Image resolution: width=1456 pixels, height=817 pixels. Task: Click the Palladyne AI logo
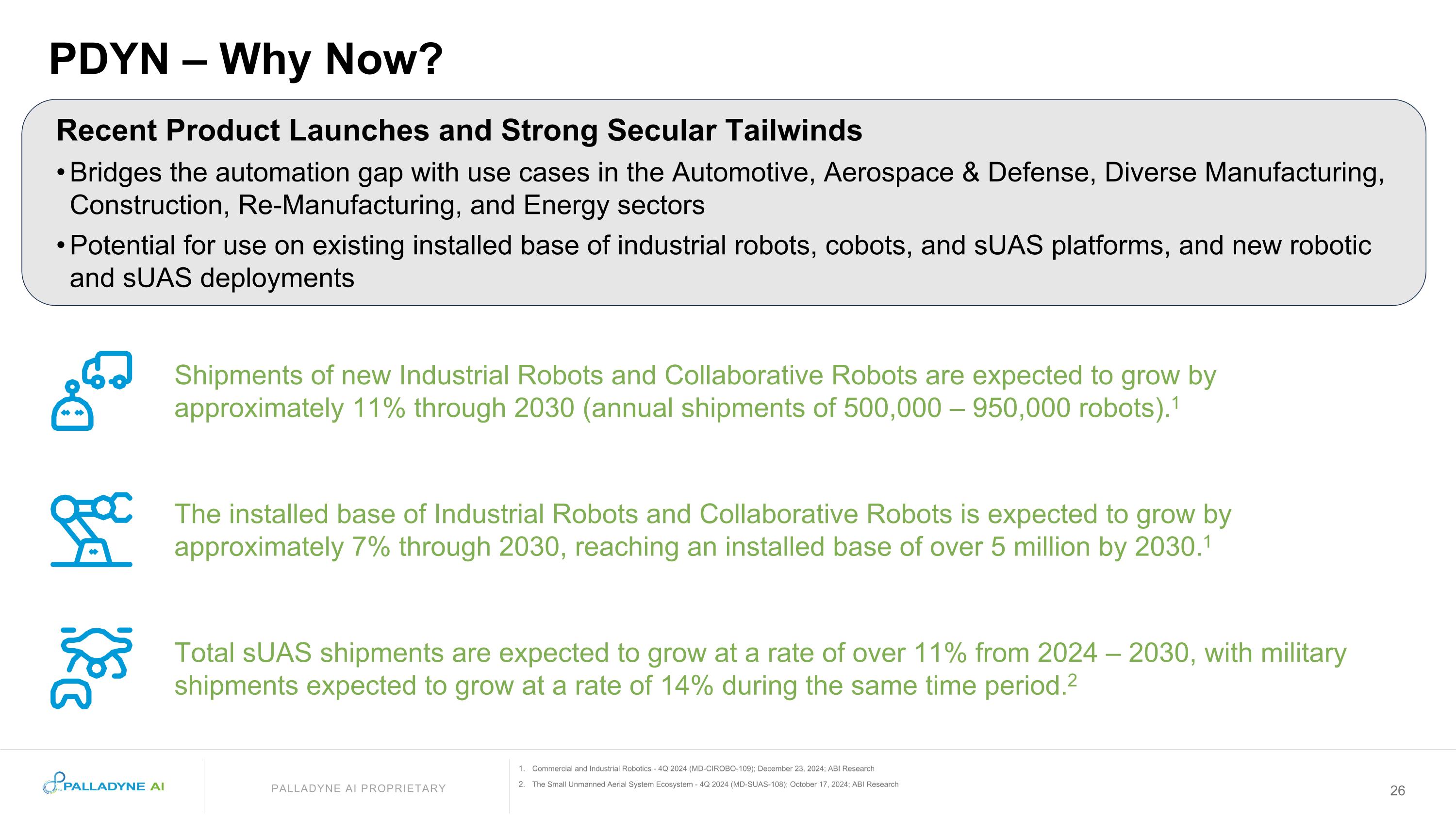click(x=103, y=785)
